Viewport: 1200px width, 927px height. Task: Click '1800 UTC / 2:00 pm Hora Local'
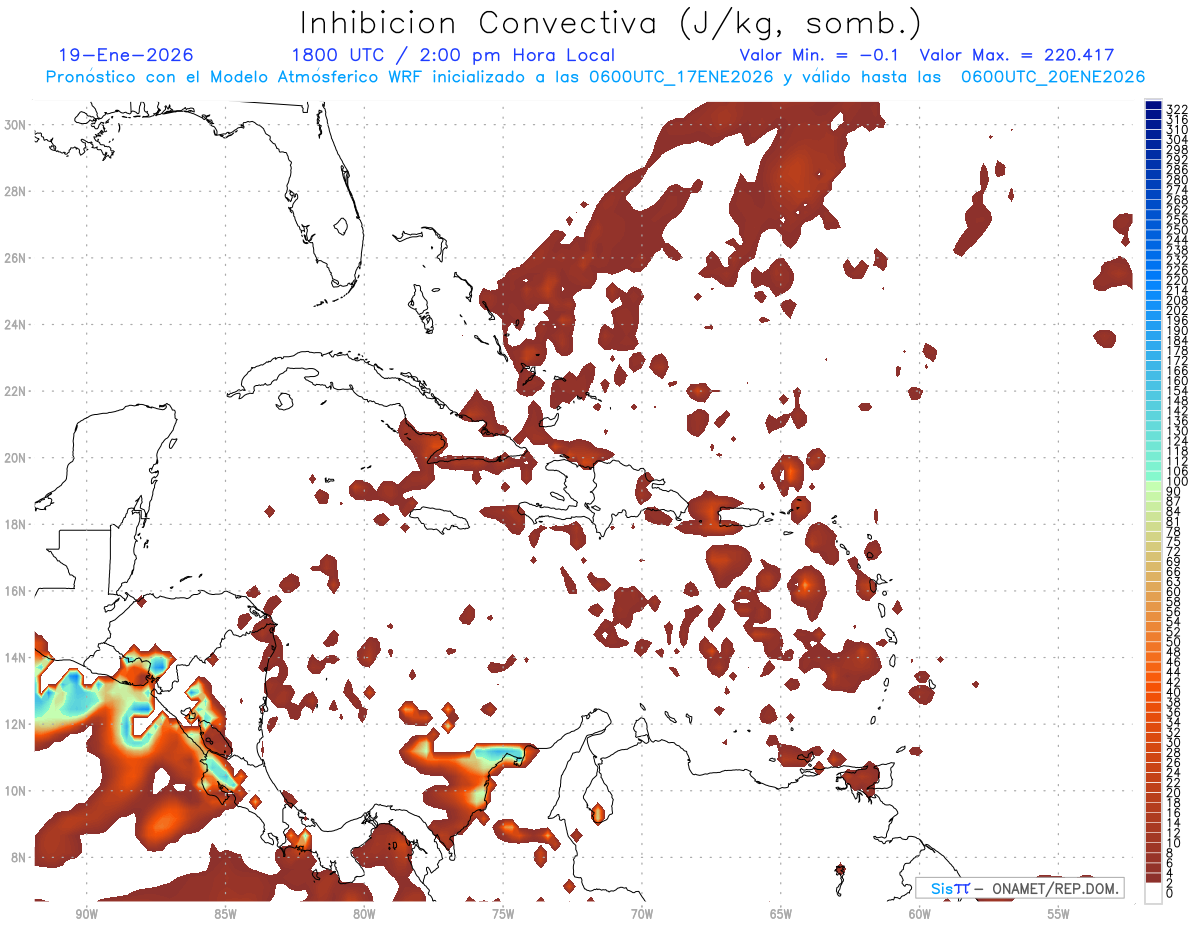point(453,56)
